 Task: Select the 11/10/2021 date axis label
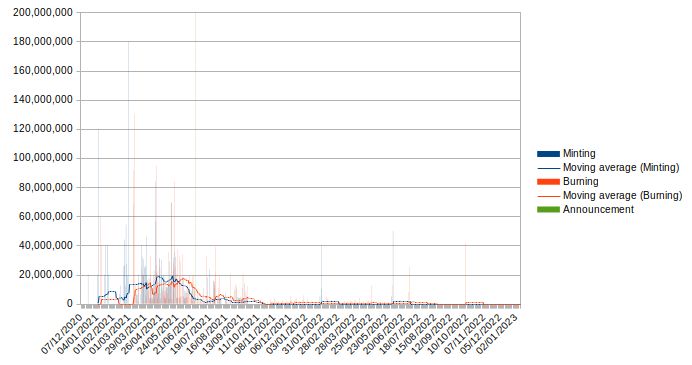pos(240,335)
